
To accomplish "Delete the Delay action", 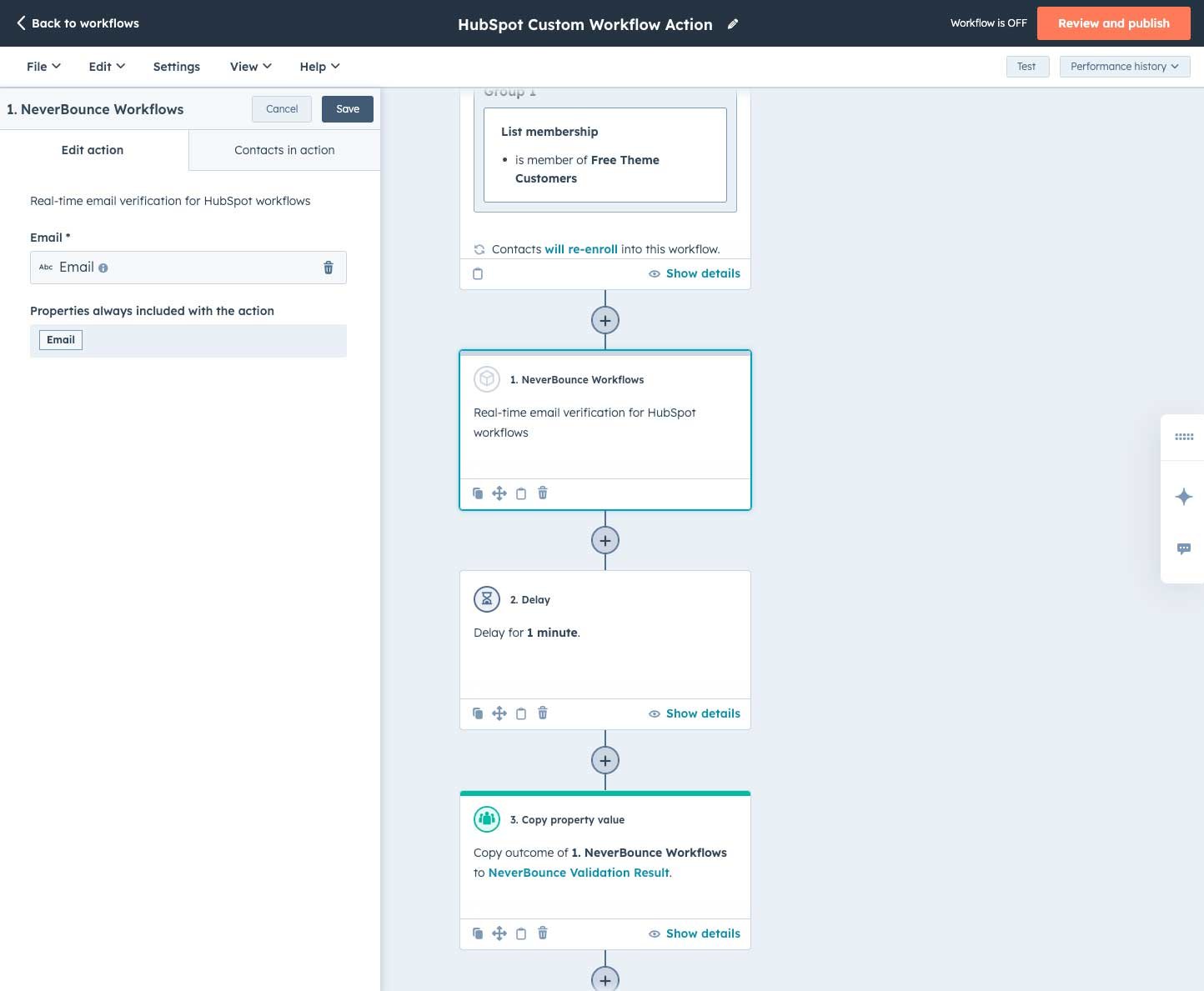I will click(x=543, y=713).
